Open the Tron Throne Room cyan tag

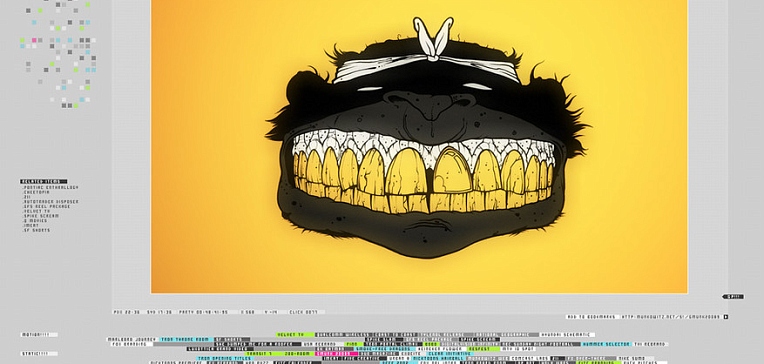click(x=186, y=339)
